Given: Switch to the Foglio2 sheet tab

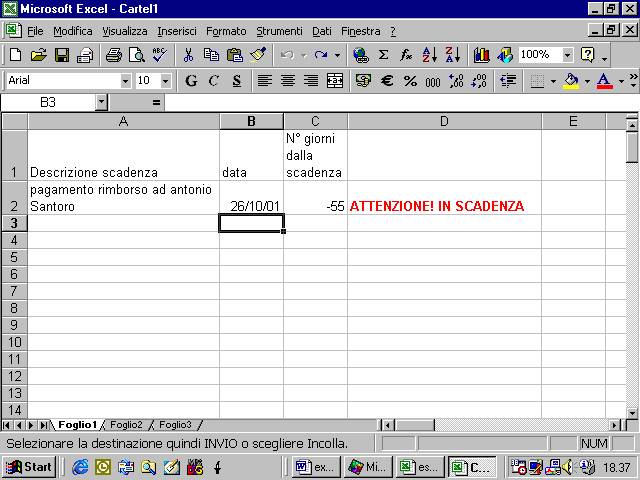Looking at the screenshot, I should coord(126,425).
